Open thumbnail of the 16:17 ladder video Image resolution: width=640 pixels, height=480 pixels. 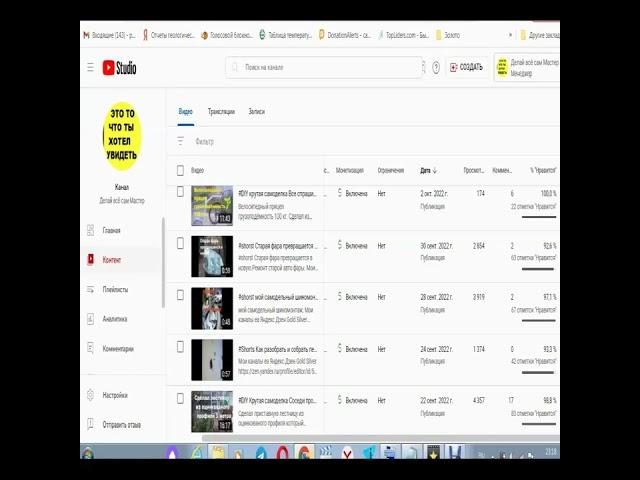[212, 411]
